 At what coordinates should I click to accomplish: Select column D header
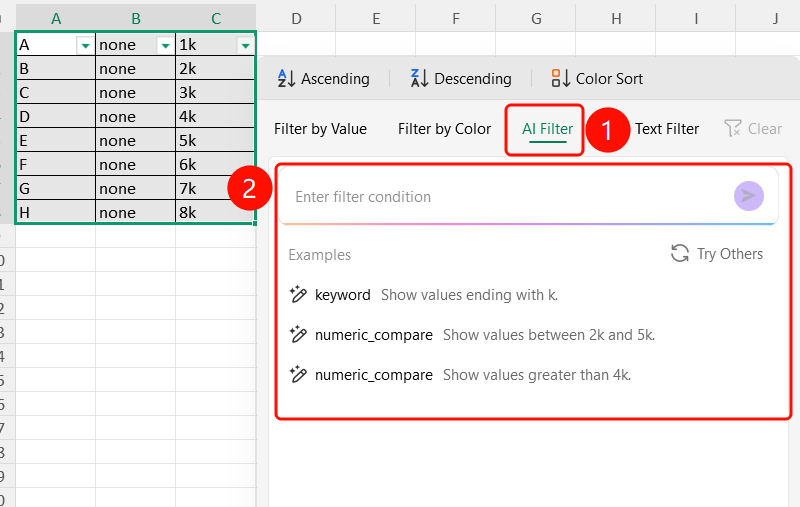(x=296, y=19)
